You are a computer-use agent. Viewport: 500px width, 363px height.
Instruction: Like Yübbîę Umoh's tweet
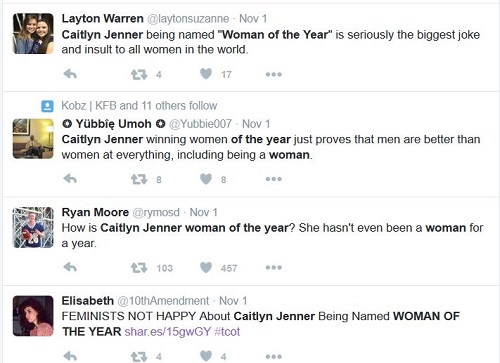(206, 179)
